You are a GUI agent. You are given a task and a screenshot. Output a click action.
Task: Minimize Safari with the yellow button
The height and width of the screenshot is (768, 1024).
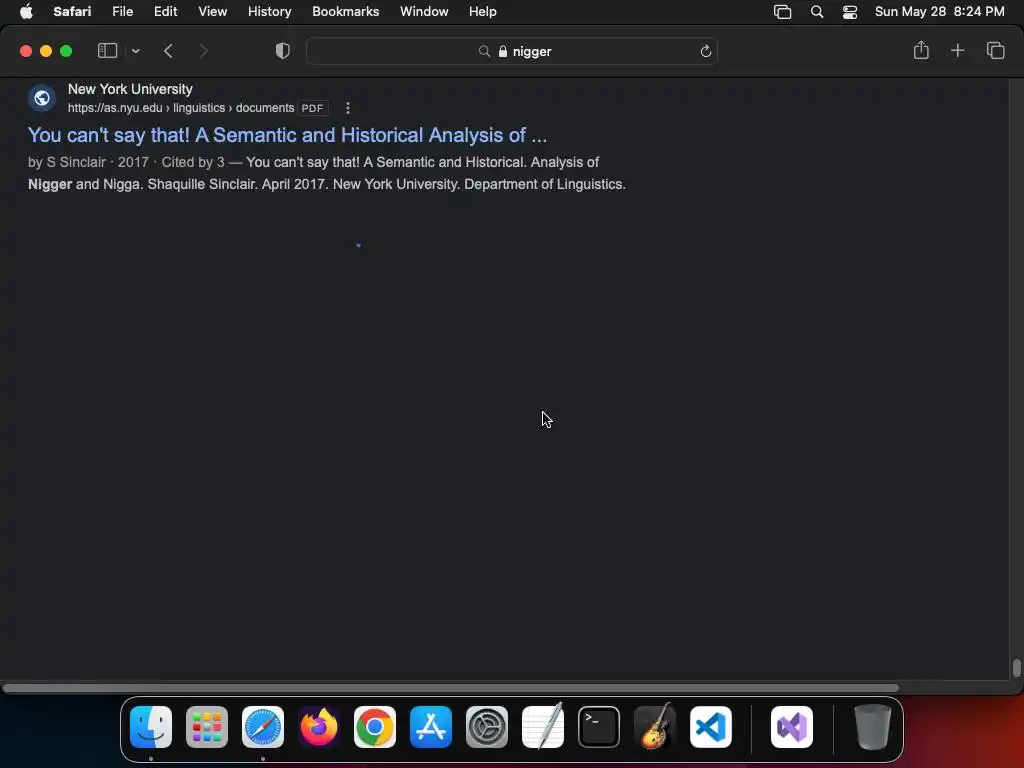[x=46, y=51]
